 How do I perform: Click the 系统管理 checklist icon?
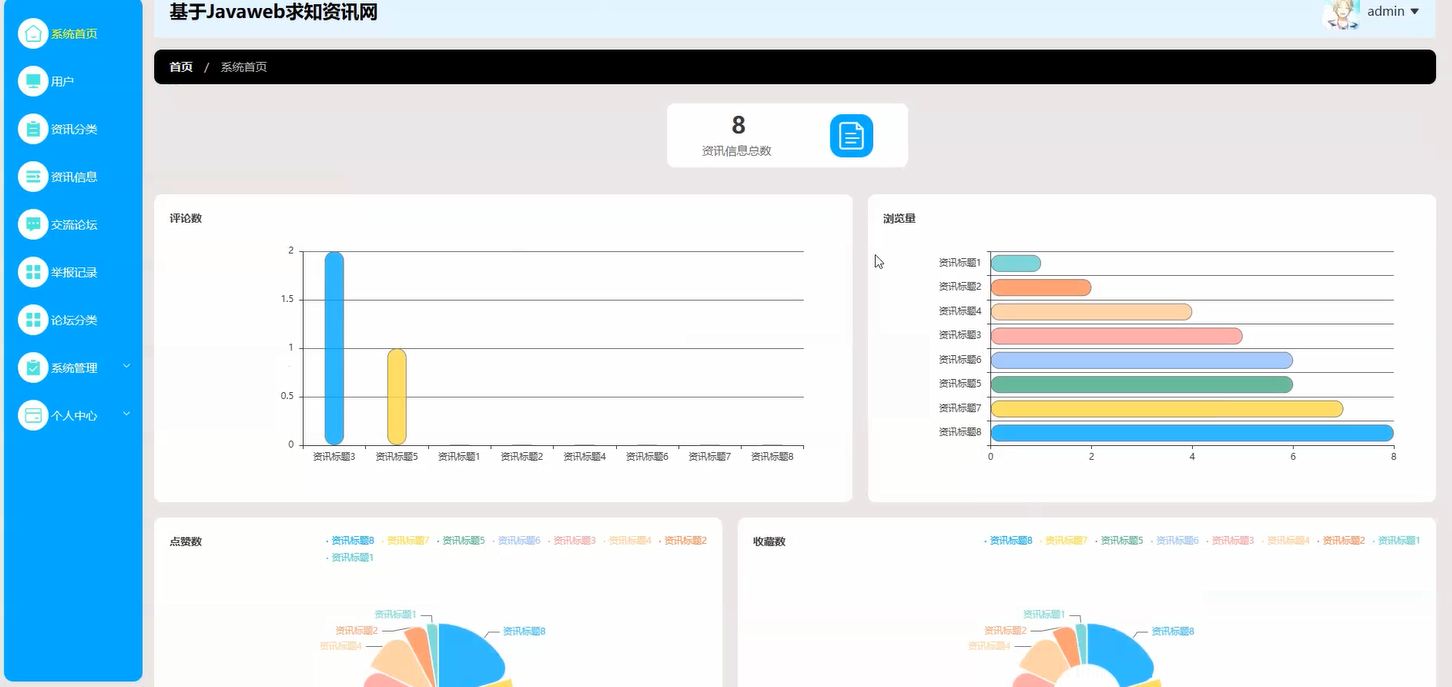tap(33, 368)
